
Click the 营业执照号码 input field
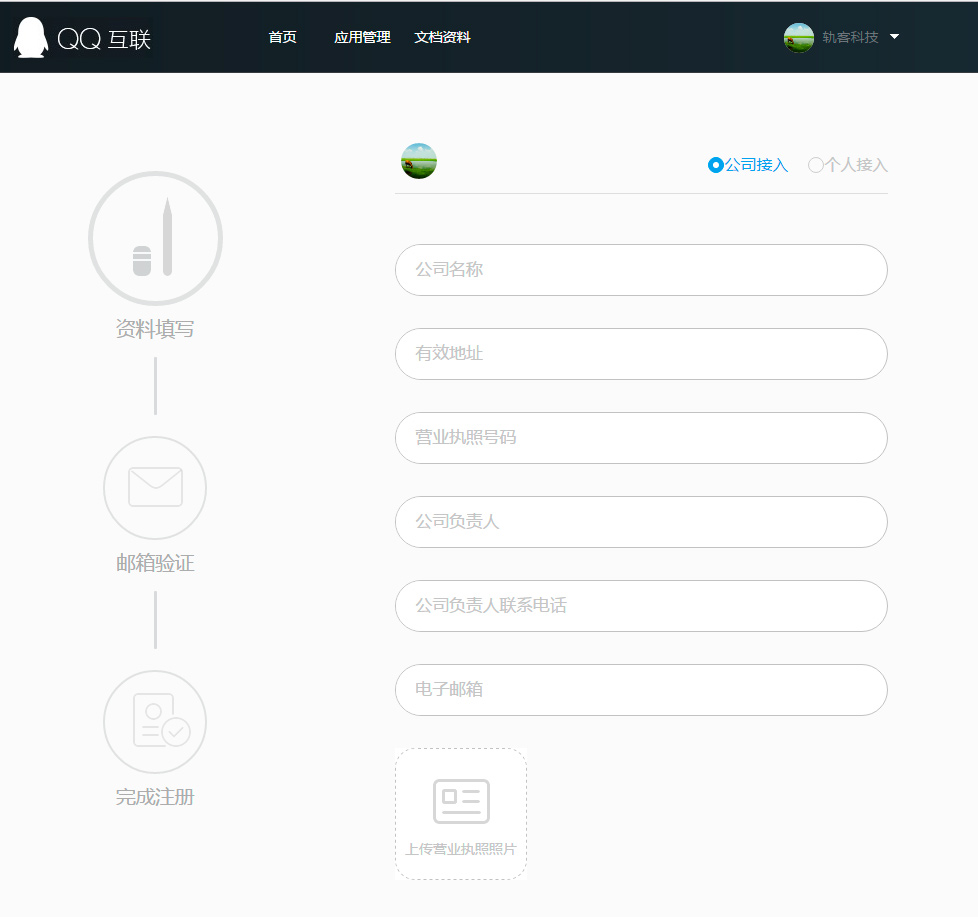[x=641, y=438]
